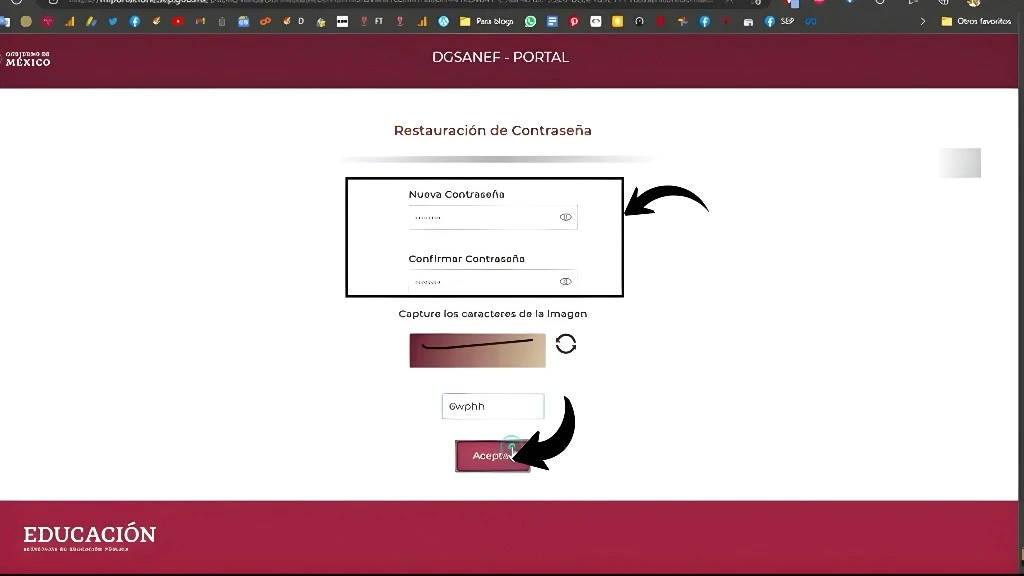The width and height of the screenshot is (1024, 576).
Task: Click chevron to reveal hidden bookmarks
Action: click(923, 20)
